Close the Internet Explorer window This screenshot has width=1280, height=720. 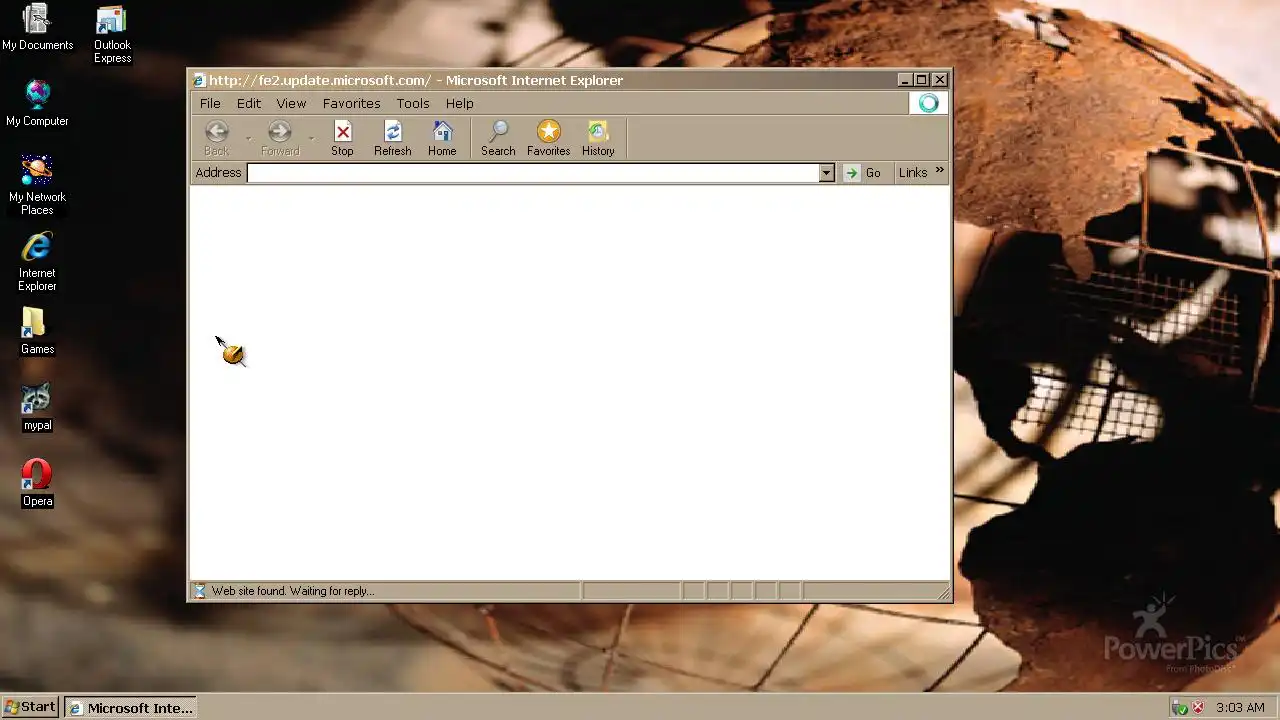click(940, 80)
